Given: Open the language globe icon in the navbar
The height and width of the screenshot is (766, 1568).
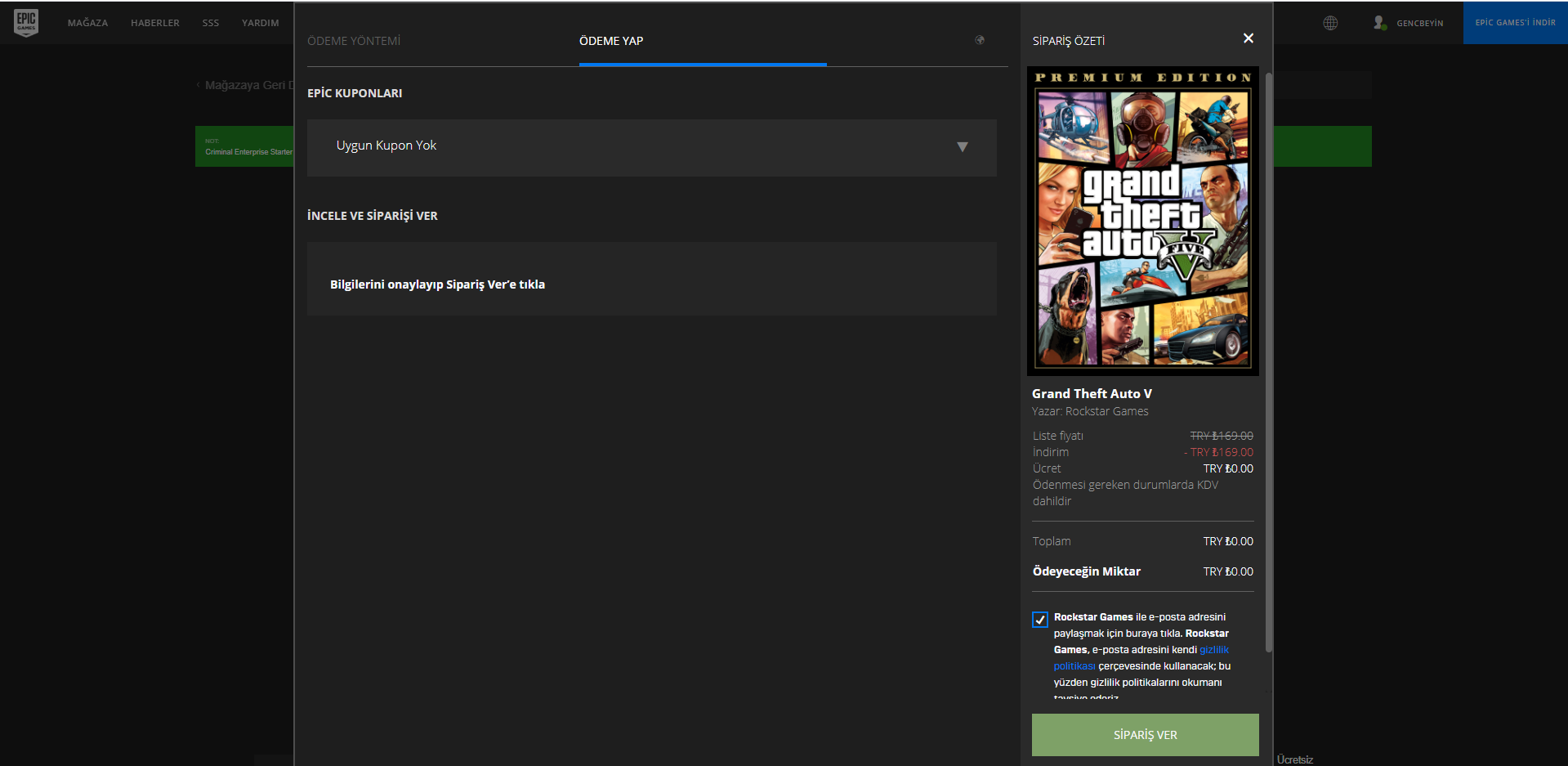Looking at the screenshot, I should pos(1330,23).
